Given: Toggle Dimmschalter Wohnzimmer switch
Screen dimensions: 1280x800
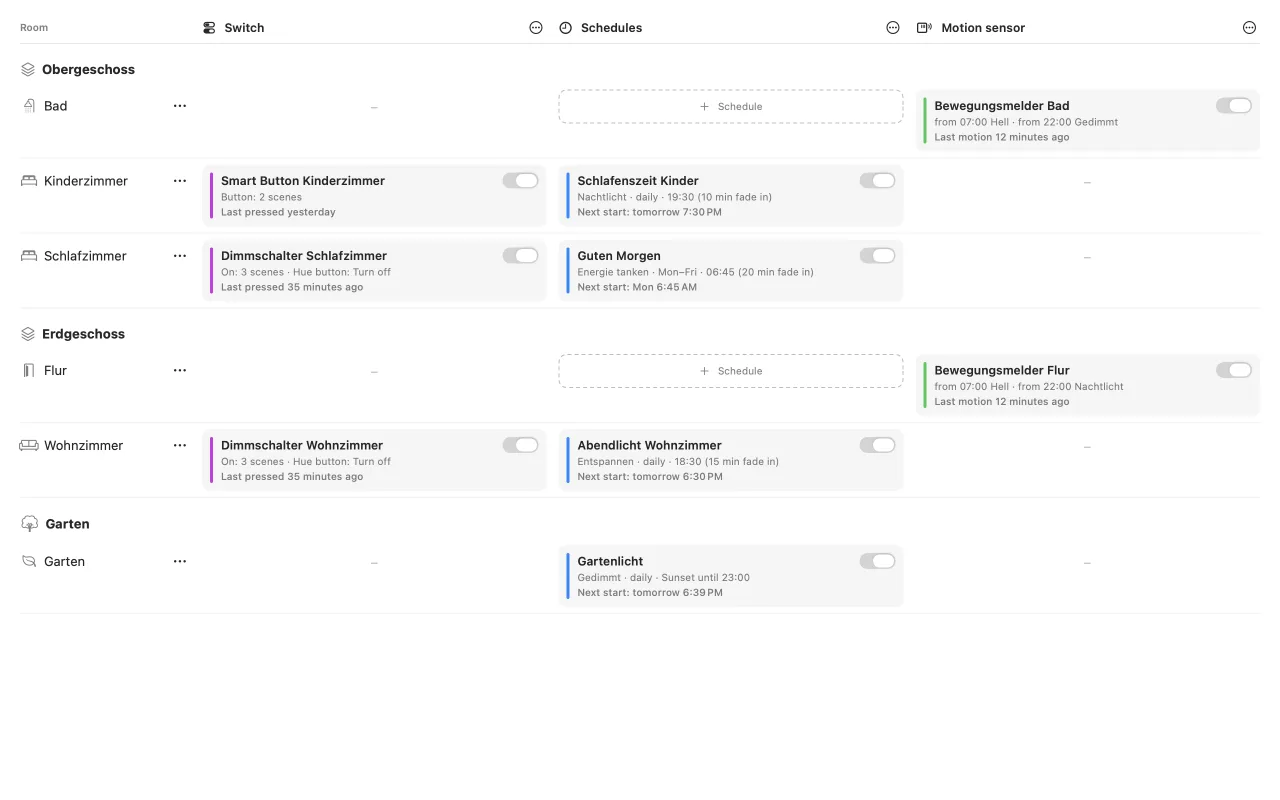Looking at the screenshot, I should pos(520,445).
